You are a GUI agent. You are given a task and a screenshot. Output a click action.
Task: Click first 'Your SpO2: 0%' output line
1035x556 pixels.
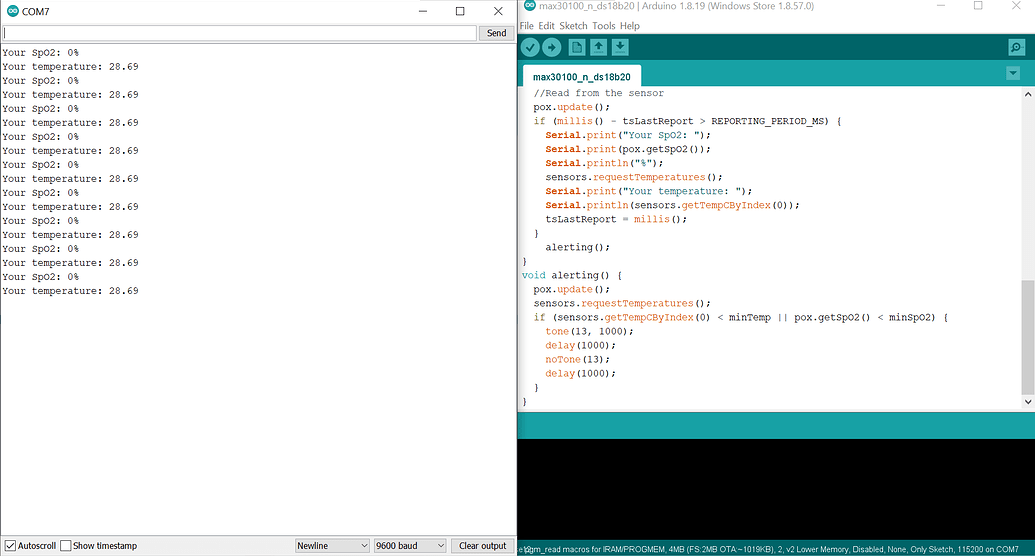pos(40,53)
